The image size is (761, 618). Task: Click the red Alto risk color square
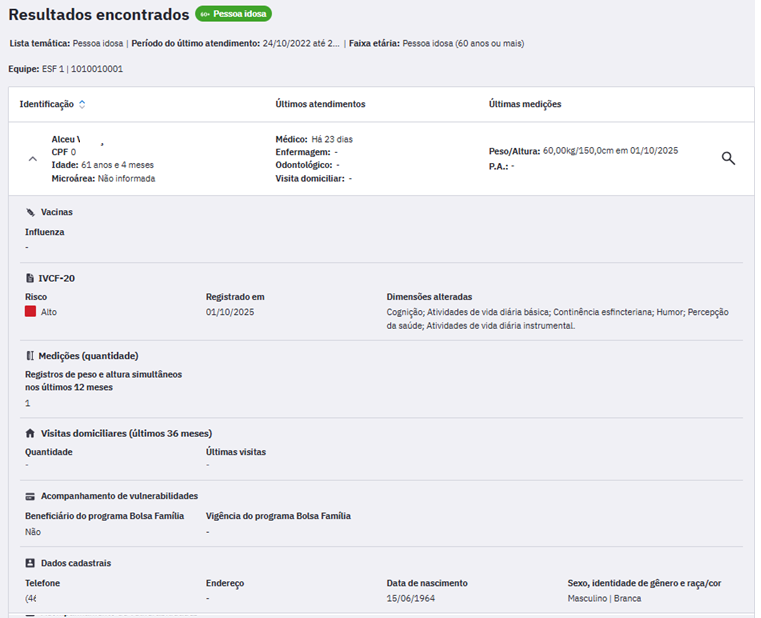coord(31,312)
